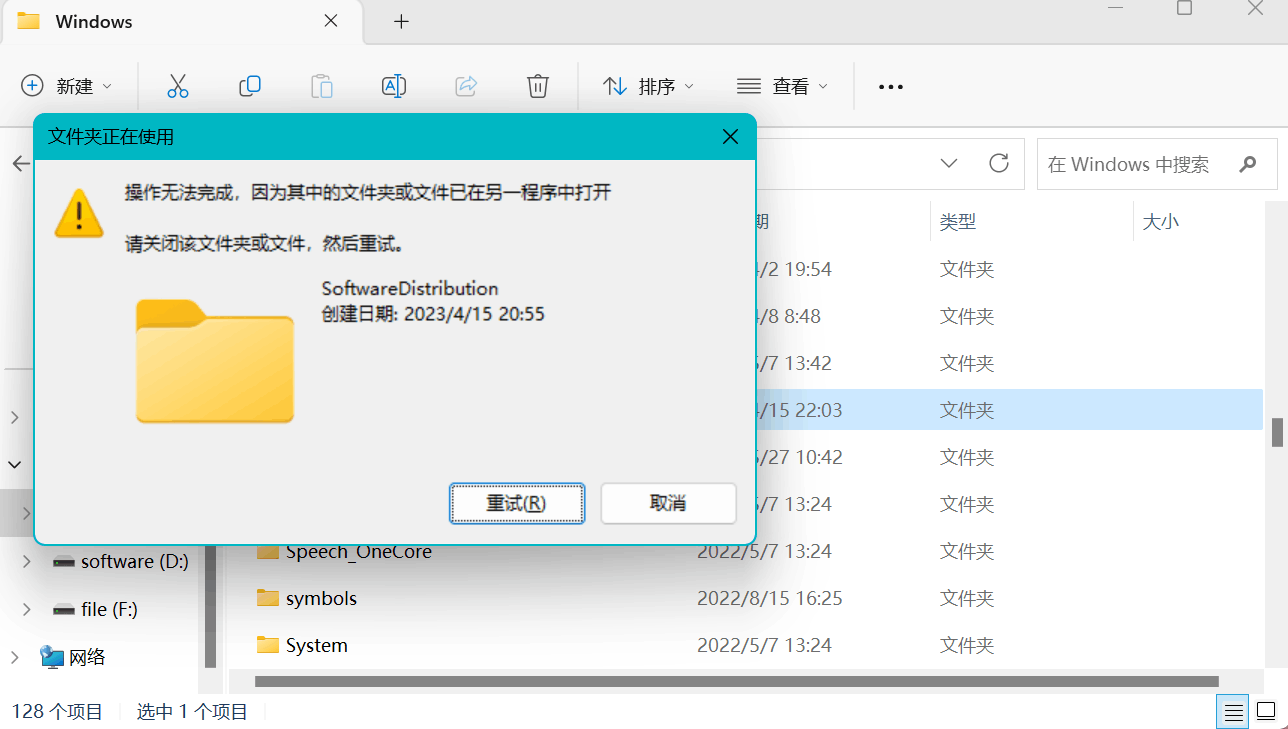The image size is (1288, 729).
Task: Click the Rename icon in toolbar
Action: click(x=394, y=86)
